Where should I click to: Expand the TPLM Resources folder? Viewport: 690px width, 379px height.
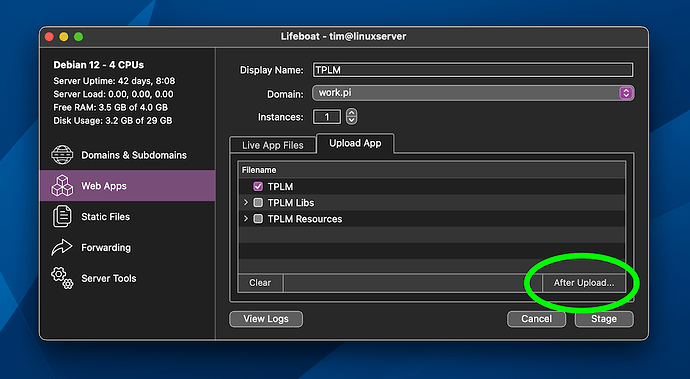click(x=246, y=219)
